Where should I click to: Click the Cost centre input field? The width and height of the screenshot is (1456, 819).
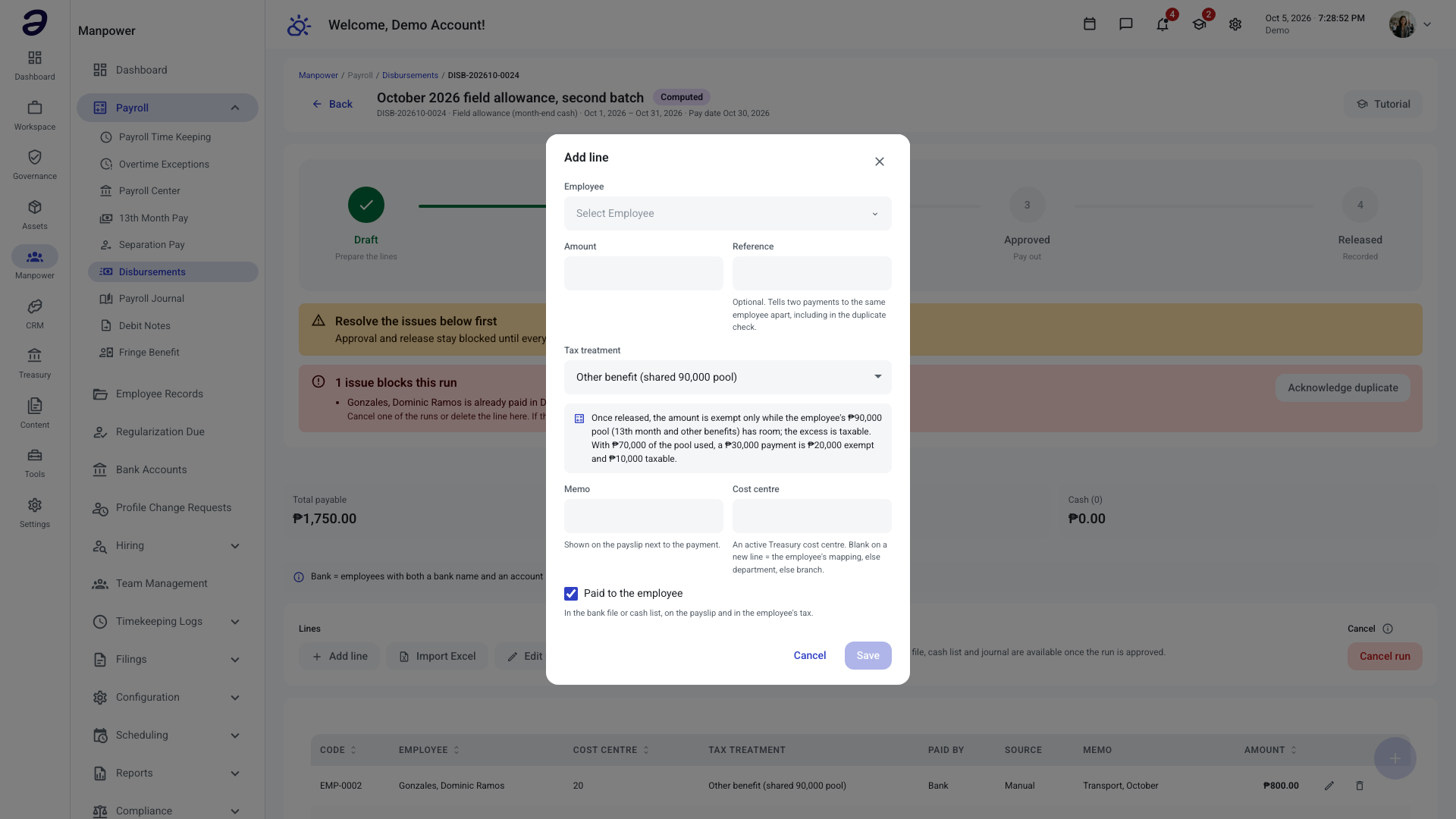coord(812,516)
